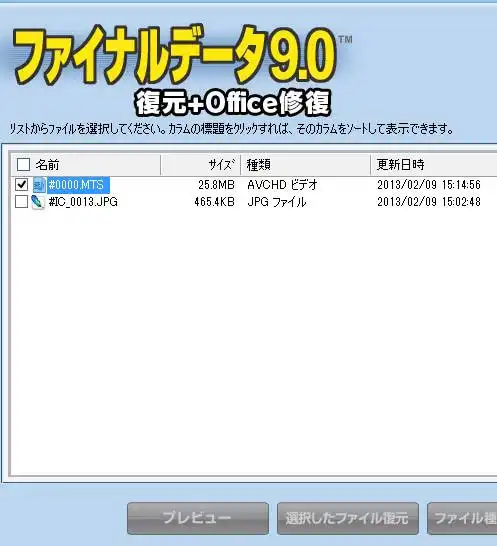Click the AVCHD ビデオ type cell
Viewport: 497px width, 546px height.
click(282, 185)
